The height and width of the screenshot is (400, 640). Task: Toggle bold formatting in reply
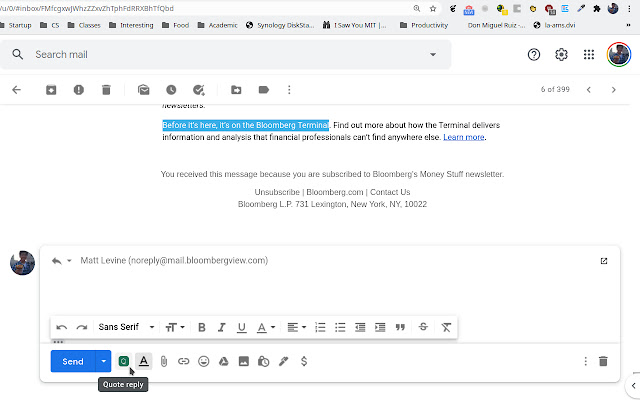coord(202,327)
